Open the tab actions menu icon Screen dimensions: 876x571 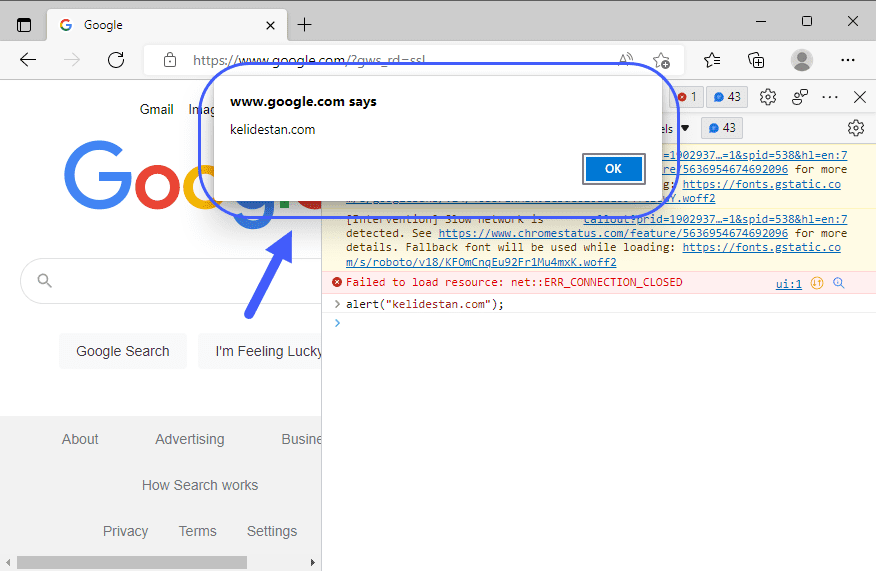[24, 25]
